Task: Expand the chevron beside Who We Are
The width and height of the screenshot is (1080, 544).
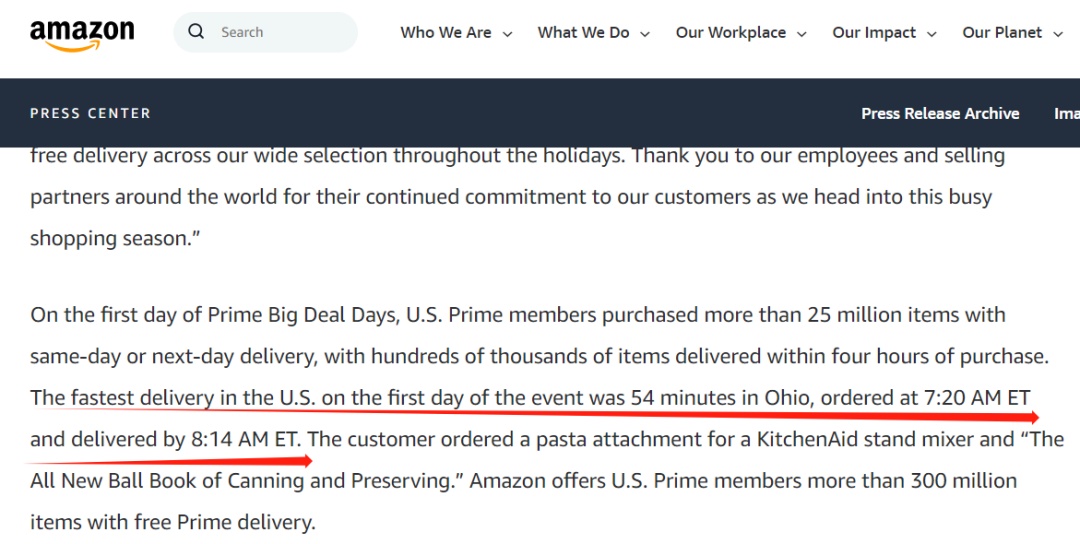Action: 508,34
